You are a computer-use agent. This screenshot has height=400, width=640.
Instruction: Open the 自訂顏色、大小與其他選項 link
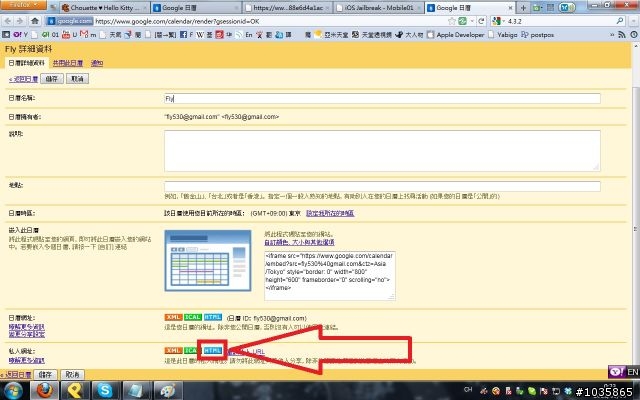(299, 242)
